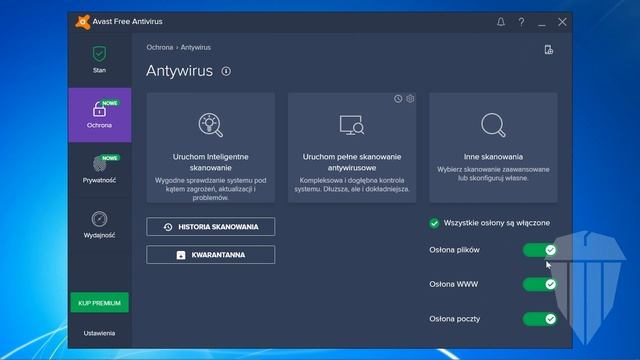This screenshot has height=360, width=640.
Task: Open Inne skanowania card
Action: pos(493,147)
